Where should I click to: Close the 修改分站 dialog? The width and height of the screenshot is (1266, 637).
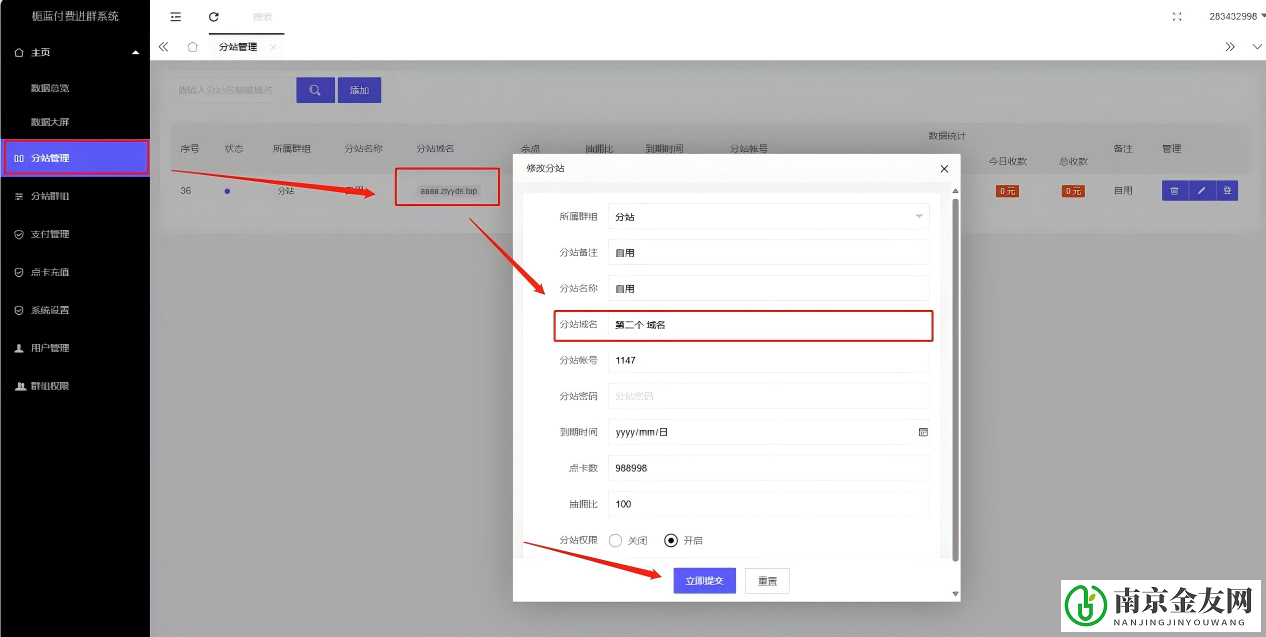(x=944, y=169)
